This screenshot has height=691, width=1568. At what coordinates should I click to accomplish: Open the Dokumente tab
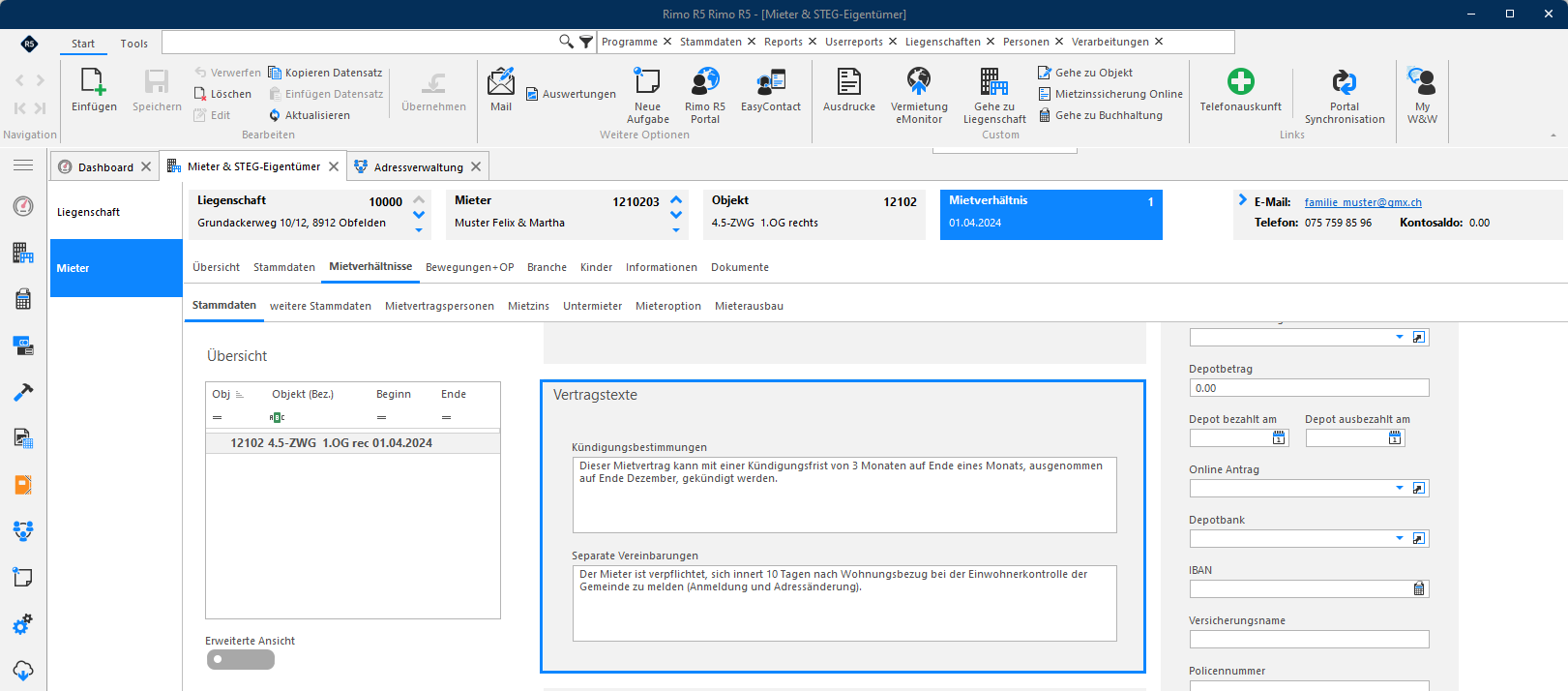tap(740, 267)
